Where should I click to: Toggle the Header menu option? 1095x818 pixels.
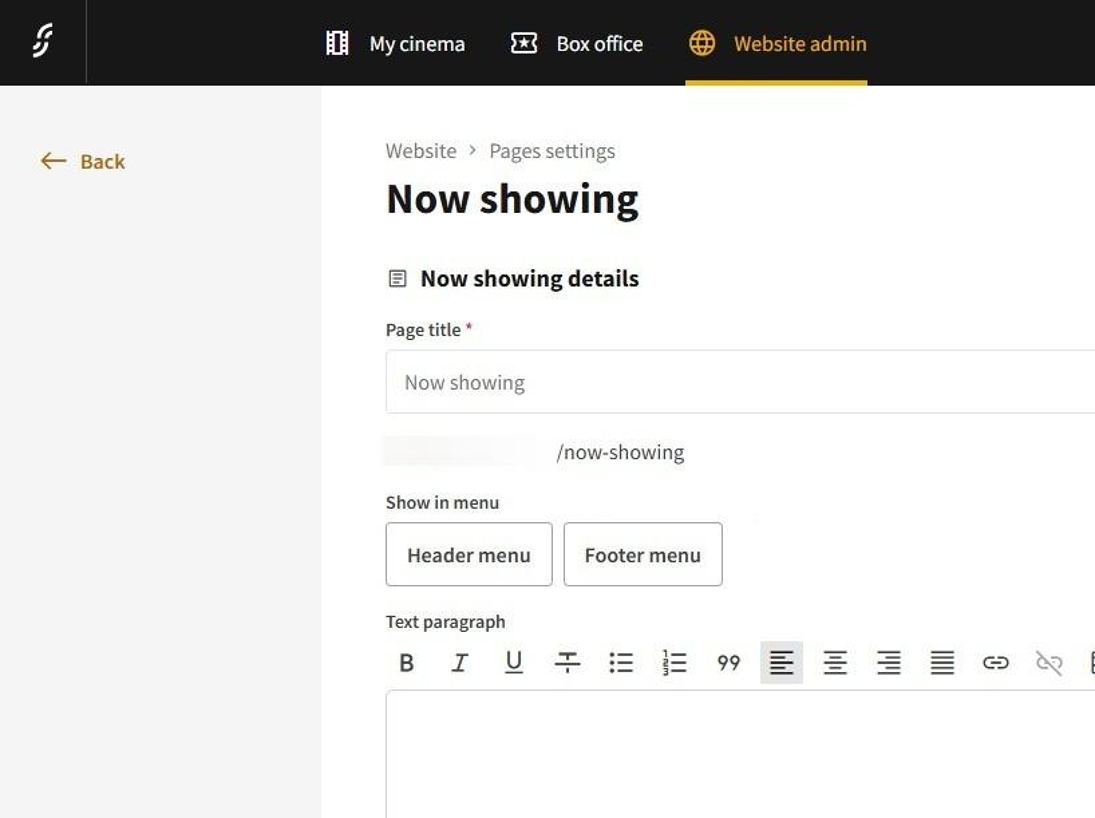469,555
